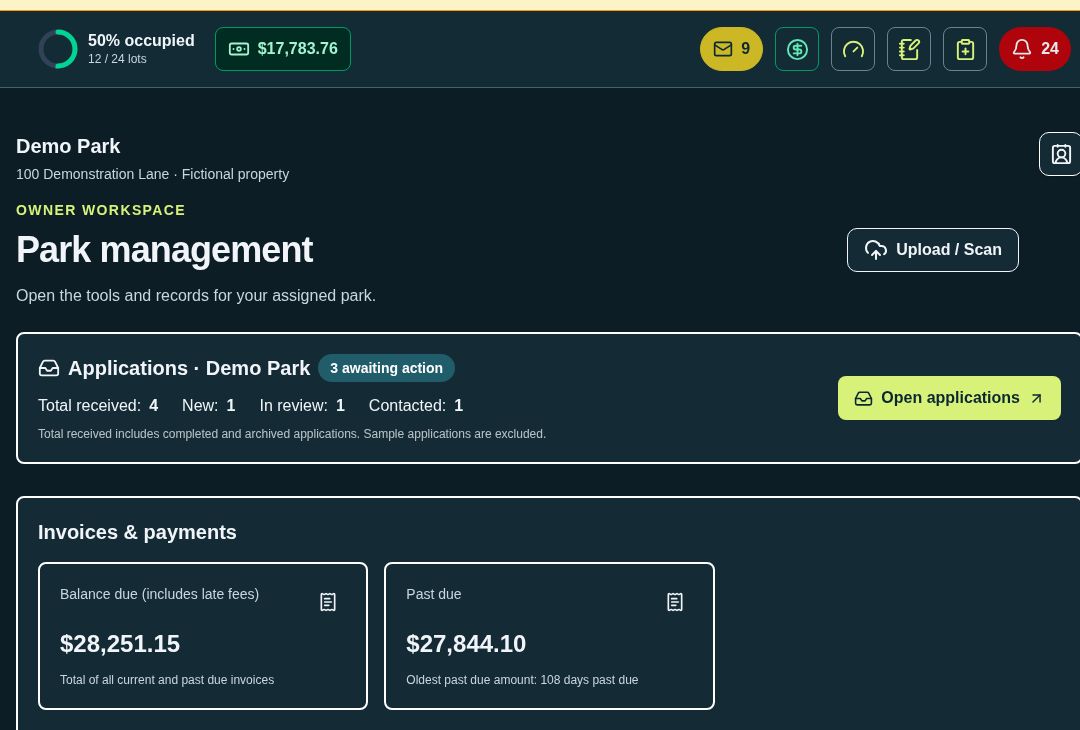Open the mail inbox with 9 messages
Image resolution: width=1080 pixels, height=730 pixels.
[731, 49]
